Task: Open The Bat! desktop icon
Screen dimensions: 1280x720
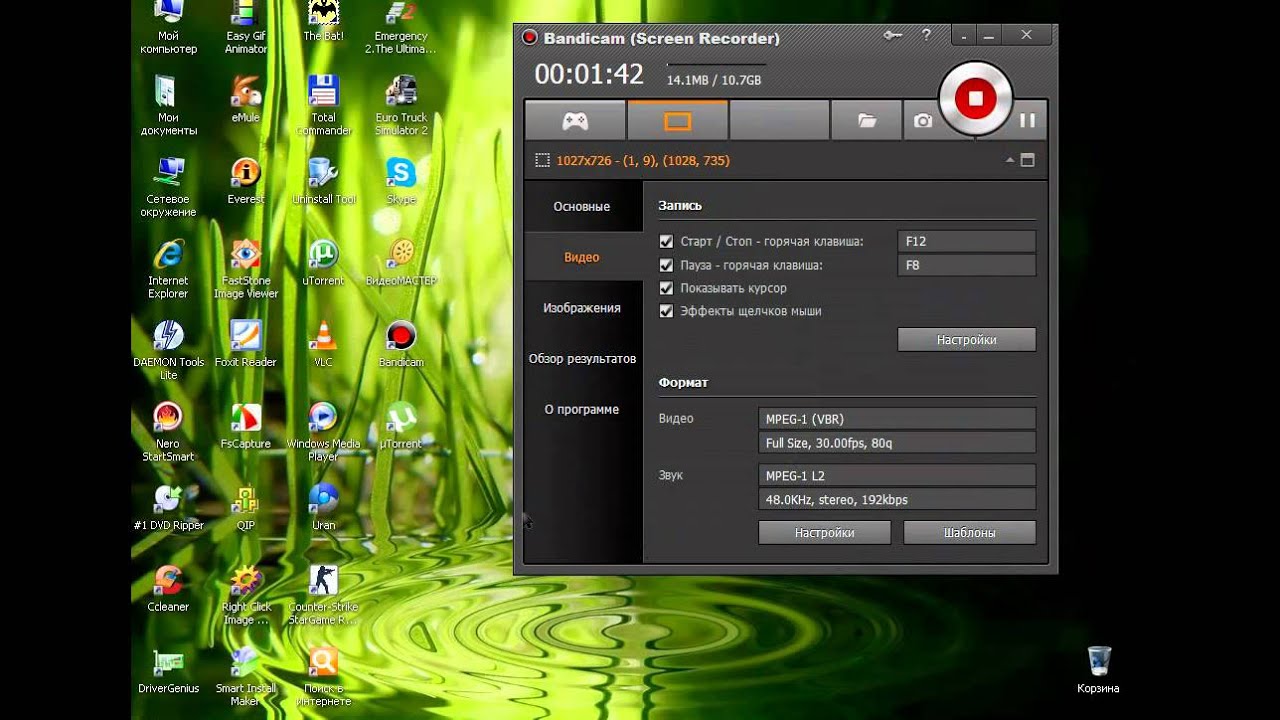Action: [323, 22]
